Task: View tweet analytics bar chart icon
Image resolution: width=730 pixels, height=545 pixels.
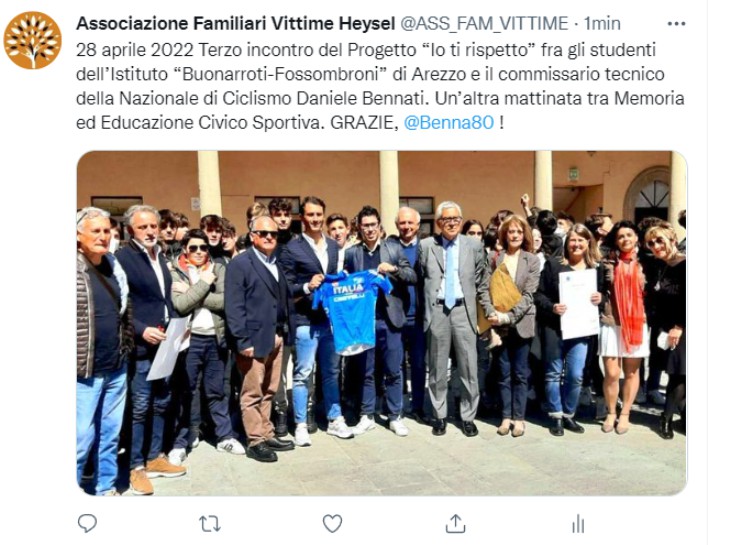Action: click(x=578, y=524)
